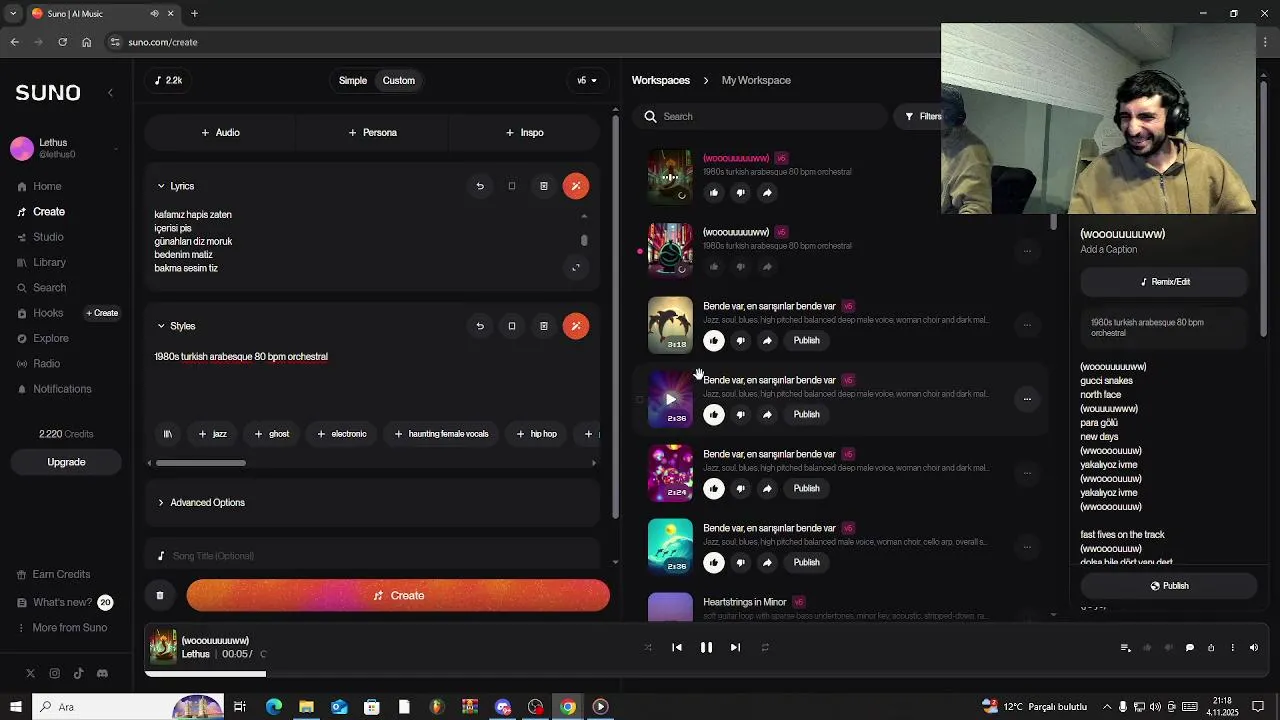This screenshot has height=720, width=1280.
Task: Click the Upgrade button
Action: coord(66,463)
